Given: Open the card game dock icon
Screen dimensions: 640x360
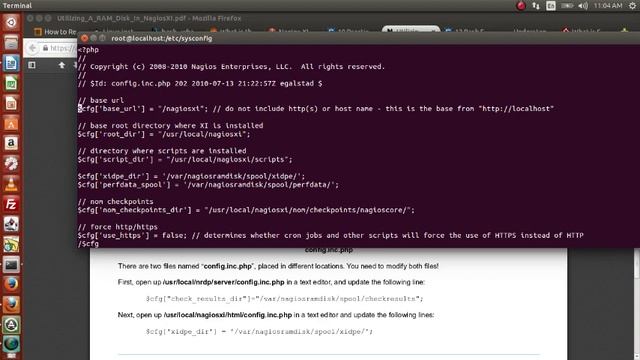Looking at the screenshot, I should pos(11,224).
